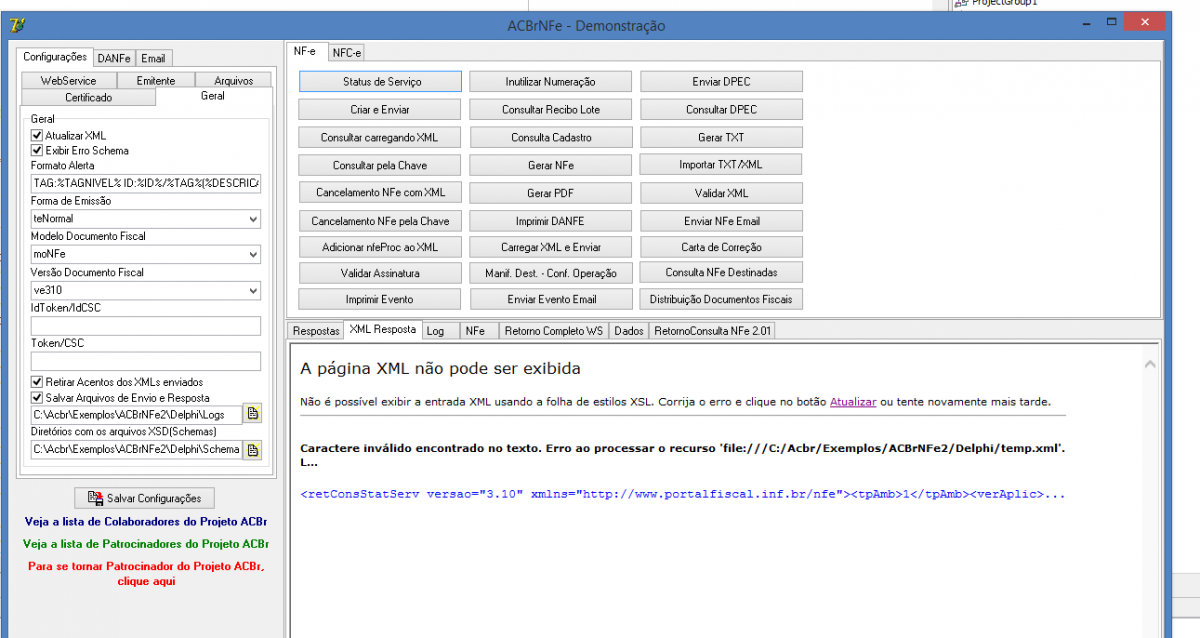Open the RetornoConsulta NFe 2.01 tab

(712, 331)
